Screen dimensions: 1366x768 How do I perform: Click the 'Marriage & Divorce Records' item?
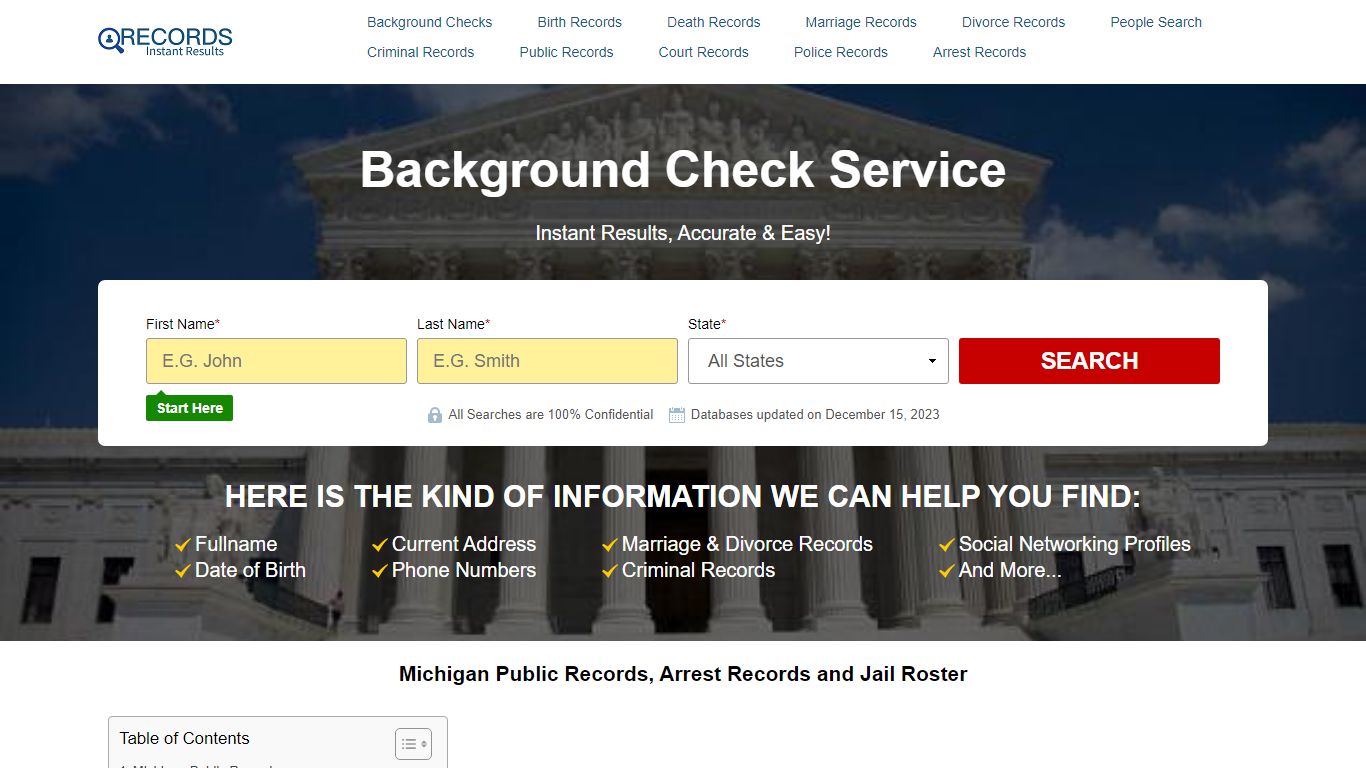click(x=747, y=545)
